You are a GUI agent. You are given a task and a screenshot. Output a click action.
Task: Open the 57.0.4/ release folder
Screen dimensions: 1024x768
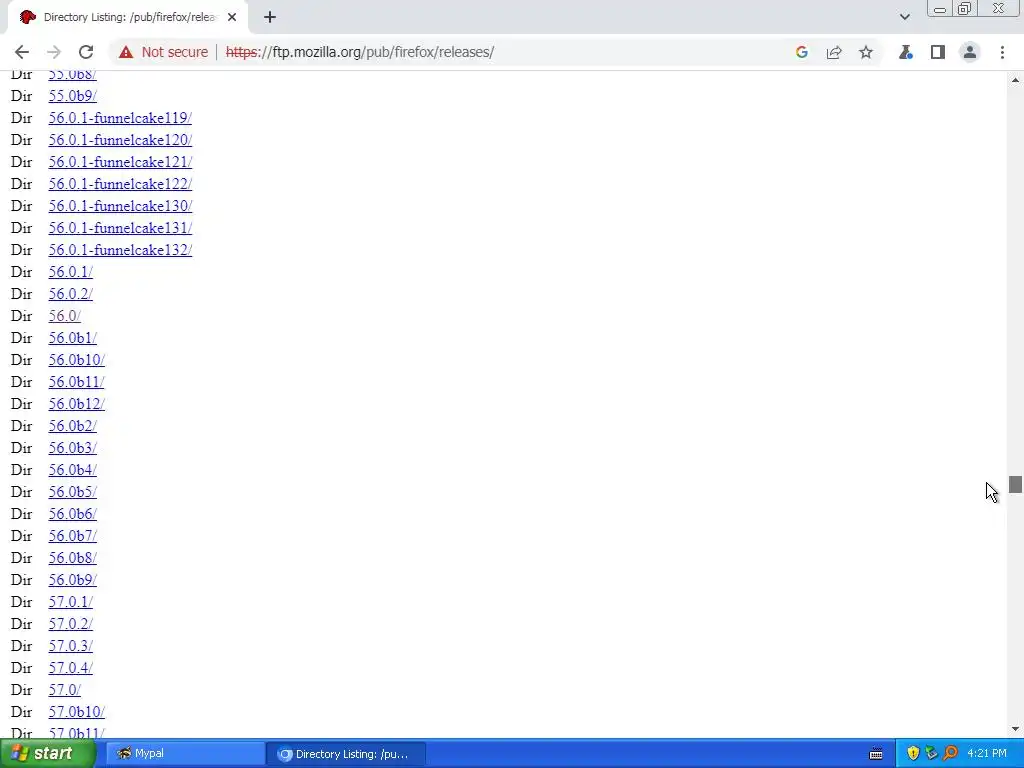(x=71, y=667)
